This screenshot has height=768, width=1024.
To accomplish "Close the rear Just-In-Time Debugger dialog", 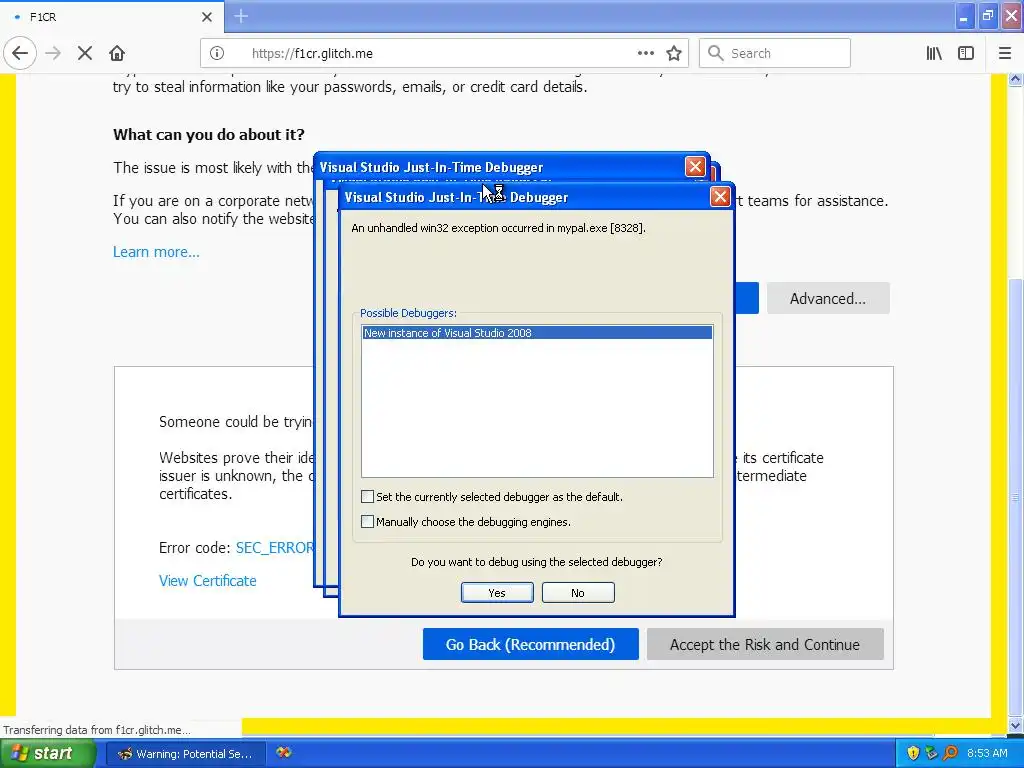I will click(695, 167).
